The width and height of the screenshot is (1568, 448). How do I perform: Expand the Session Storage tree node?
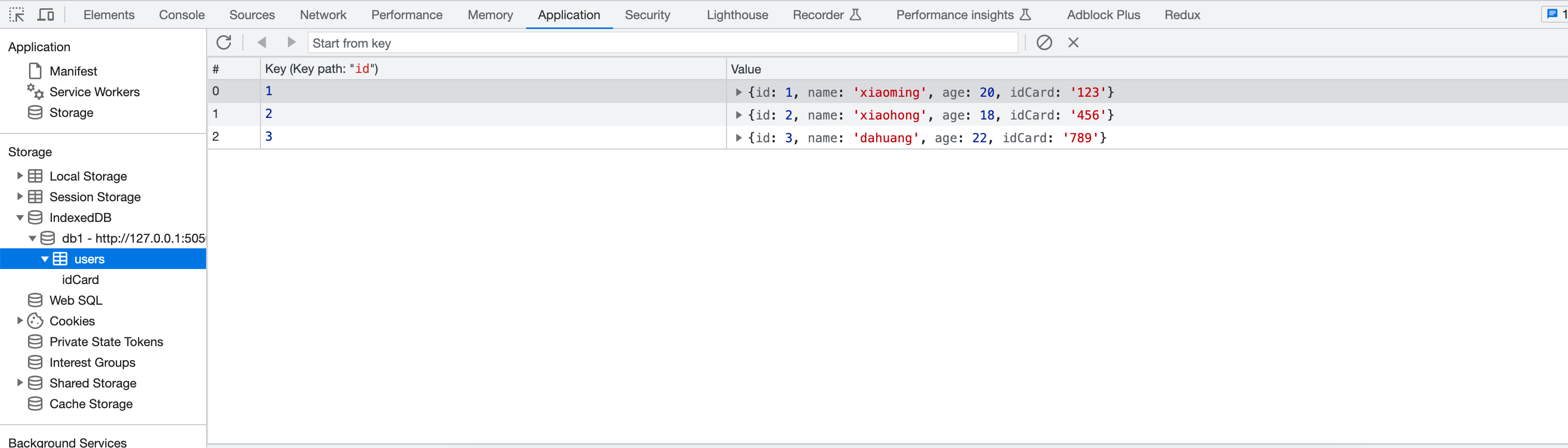pos(20,197)
